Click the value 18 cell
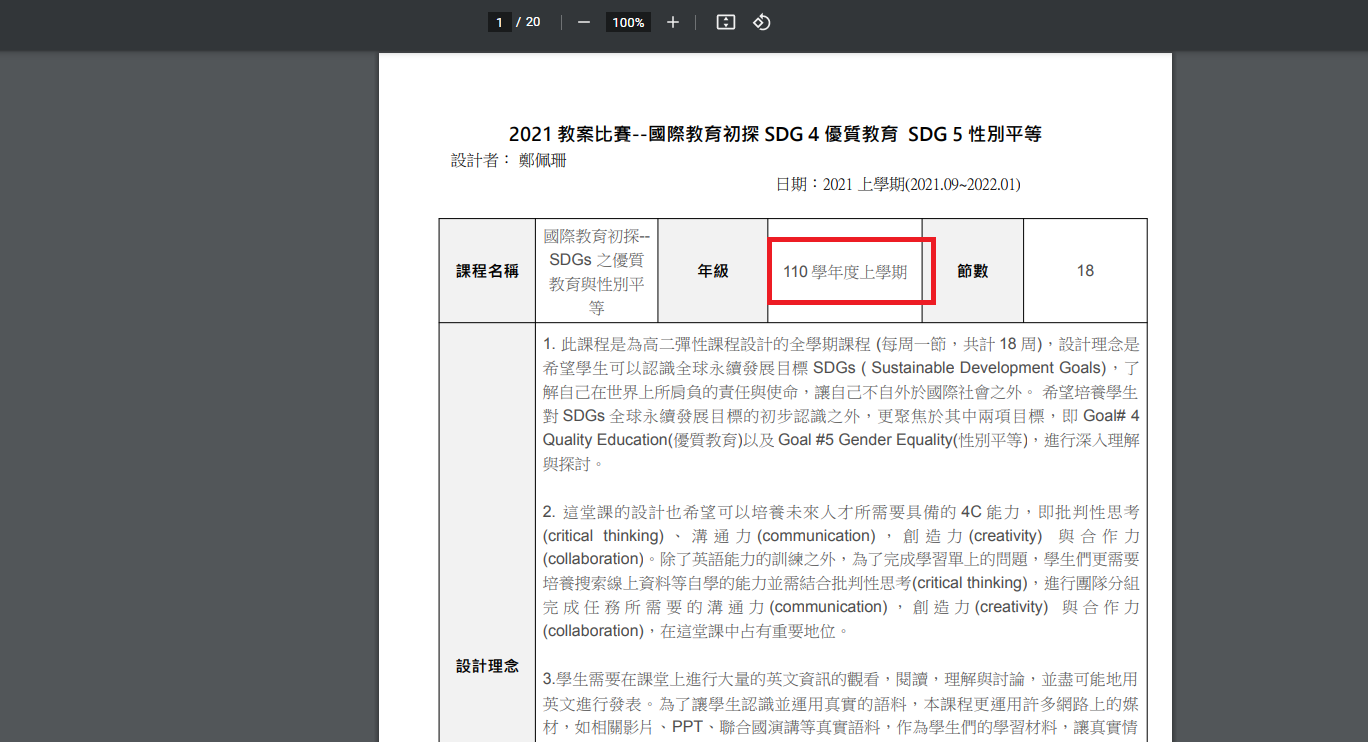 click(1085, 271)
